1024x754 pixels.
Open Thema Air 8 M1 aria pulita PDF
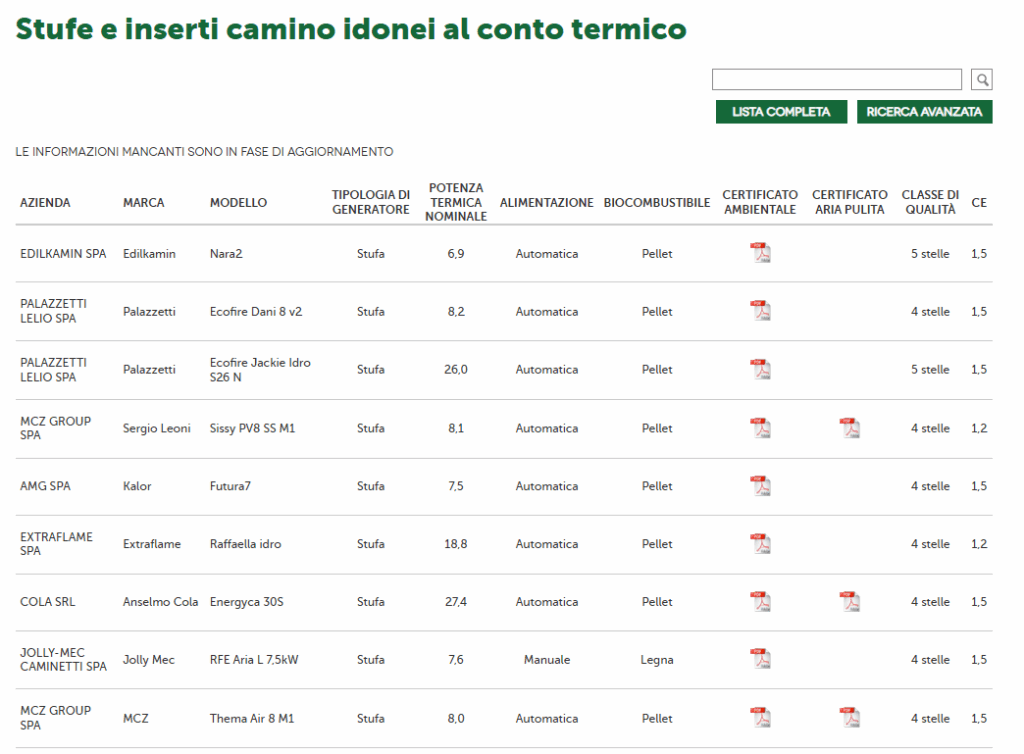pos(850,718)
